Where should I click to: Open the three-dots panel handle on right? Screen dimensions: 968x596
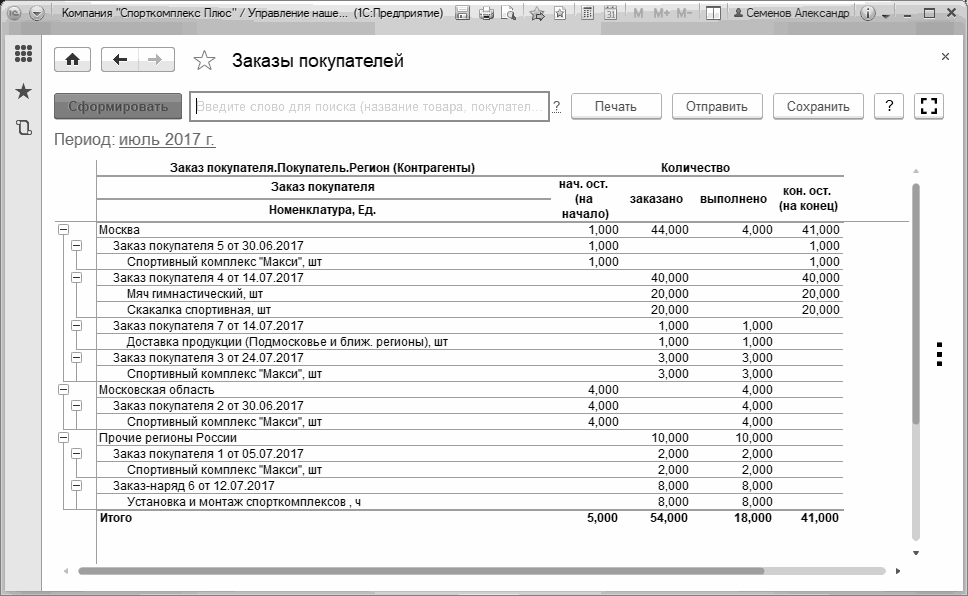point(939,355)
